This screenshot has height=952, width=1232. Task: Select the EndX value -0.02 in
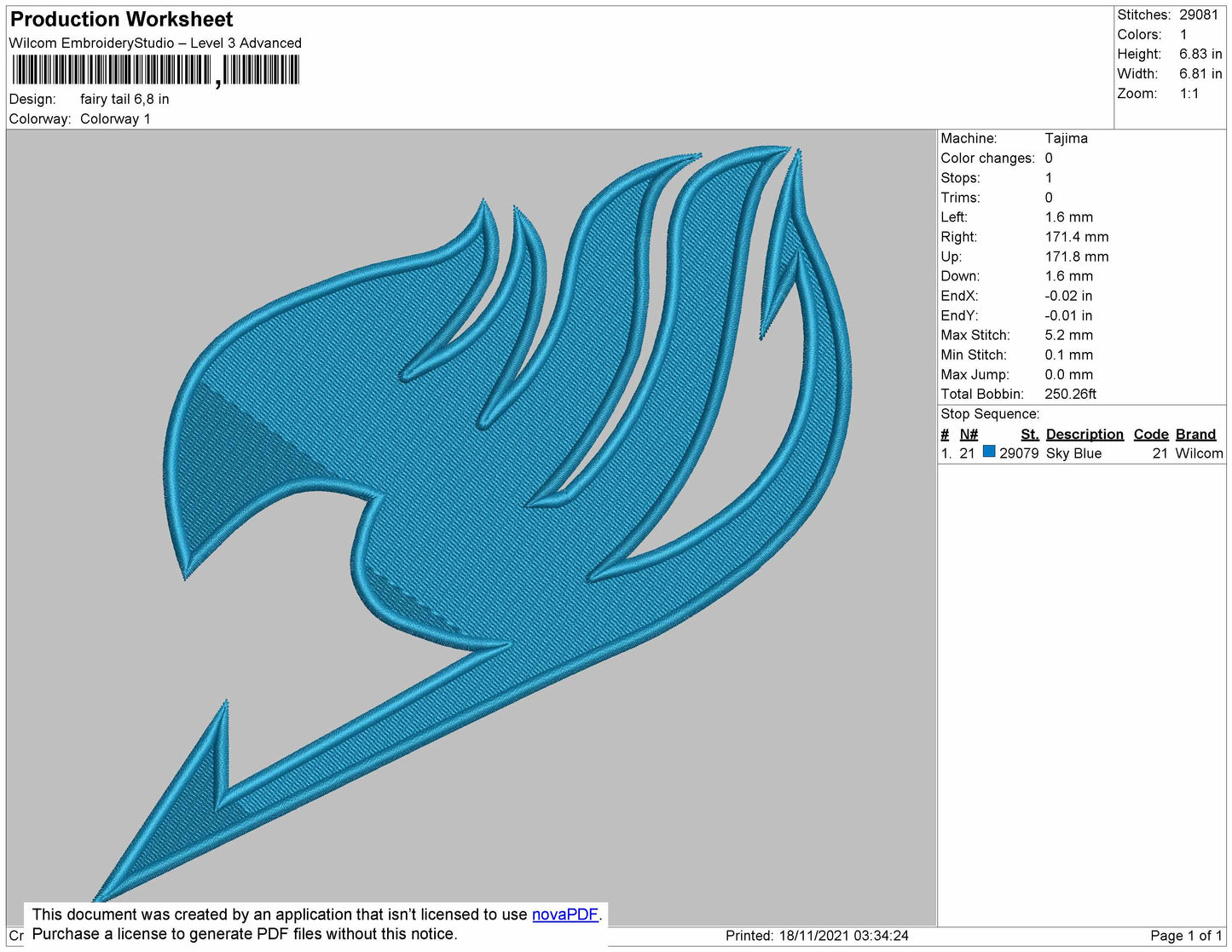coord(1068,295)
